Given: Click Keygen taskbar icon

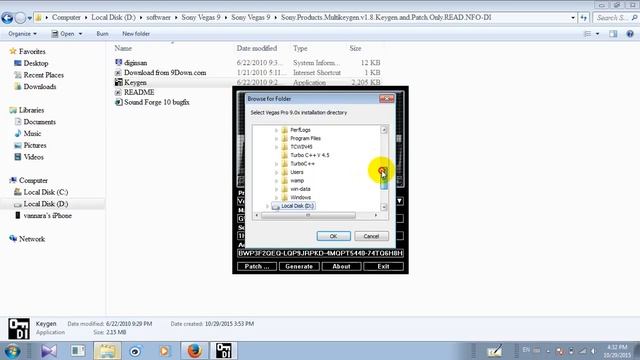Looking at the screenshot, I should point(224,351).
